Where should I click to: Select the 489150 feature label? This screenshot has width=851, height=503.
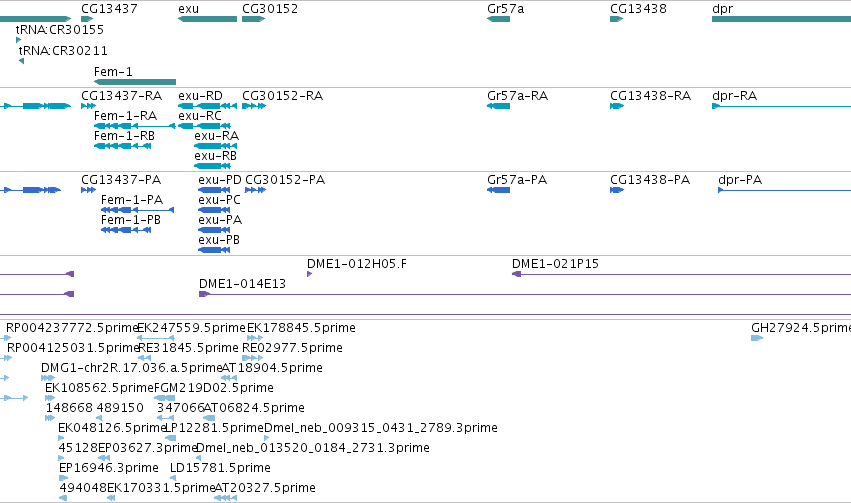point(120,408)
